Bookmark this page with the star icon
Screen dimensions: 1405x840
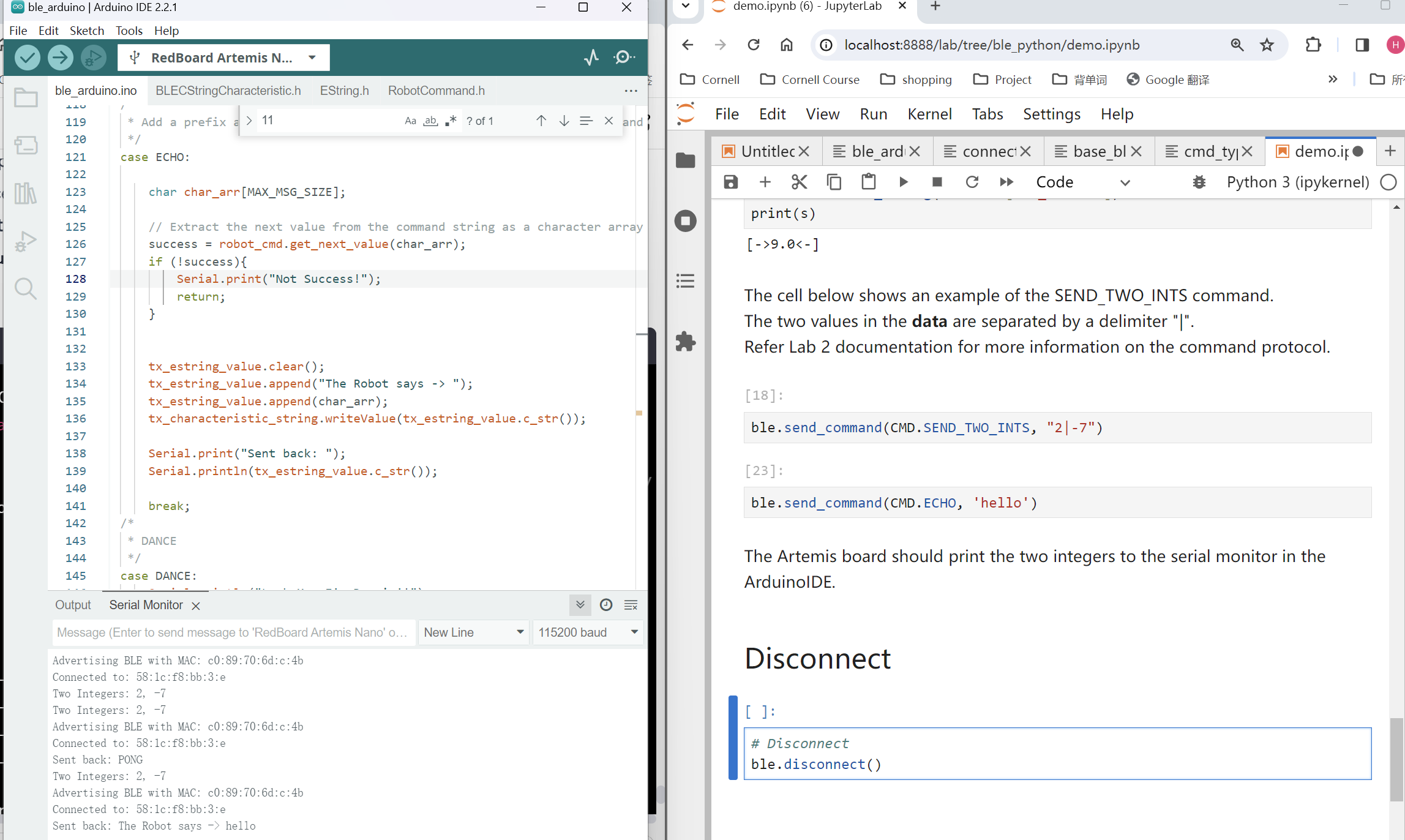coord(1267,45)
